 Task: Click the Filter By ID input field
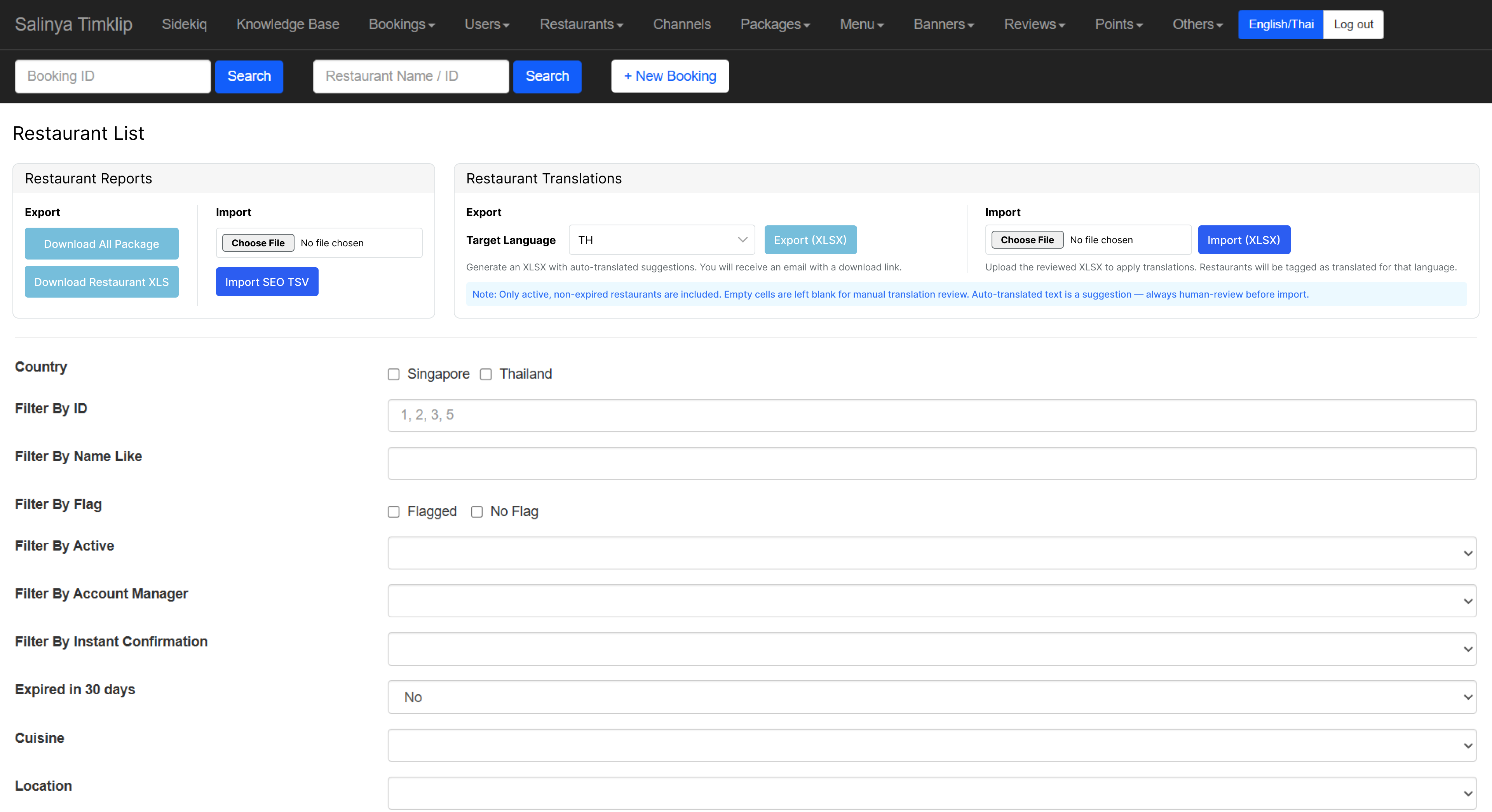931,415
